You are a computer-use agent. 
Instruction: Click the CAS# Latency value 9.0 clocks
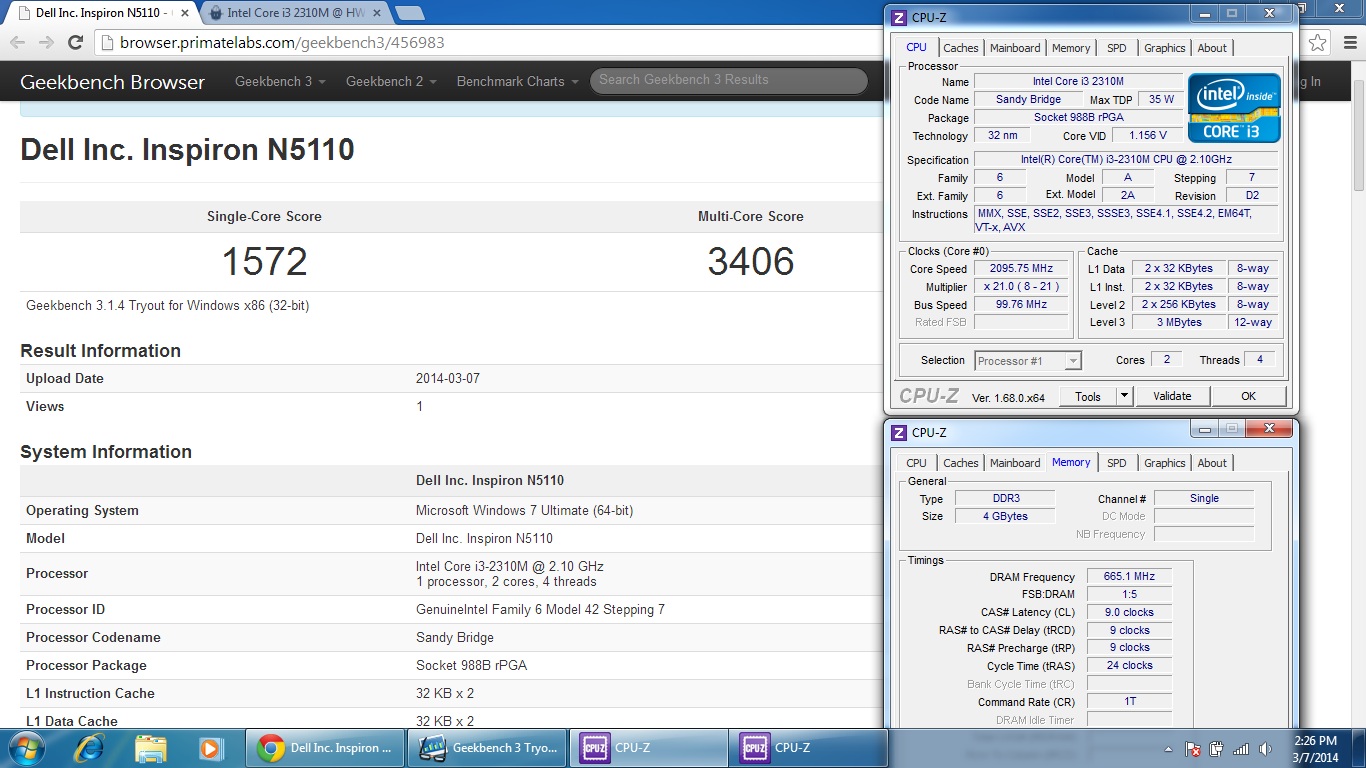1129,612
